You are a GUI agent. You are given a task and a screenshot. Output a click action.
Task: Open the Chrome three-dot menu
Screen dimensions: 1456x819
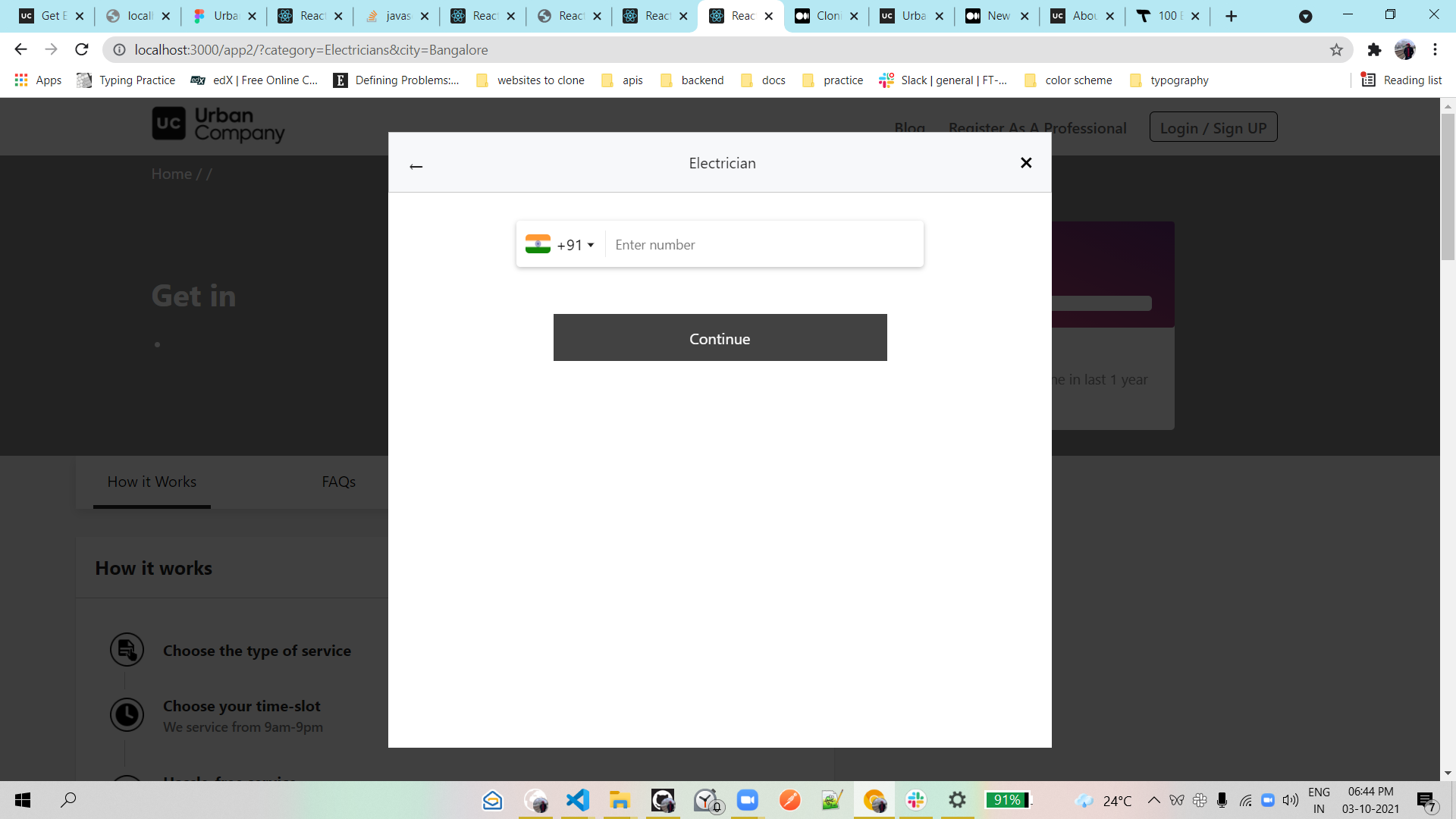click(1435, 50)
